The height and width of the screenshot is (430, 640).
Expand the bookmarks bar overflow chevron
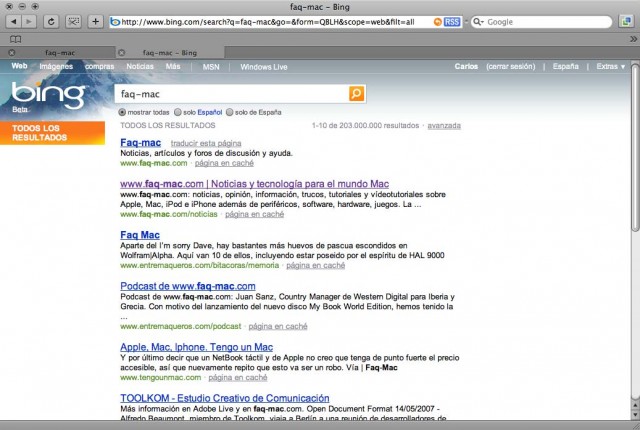(x=633, y=39)
